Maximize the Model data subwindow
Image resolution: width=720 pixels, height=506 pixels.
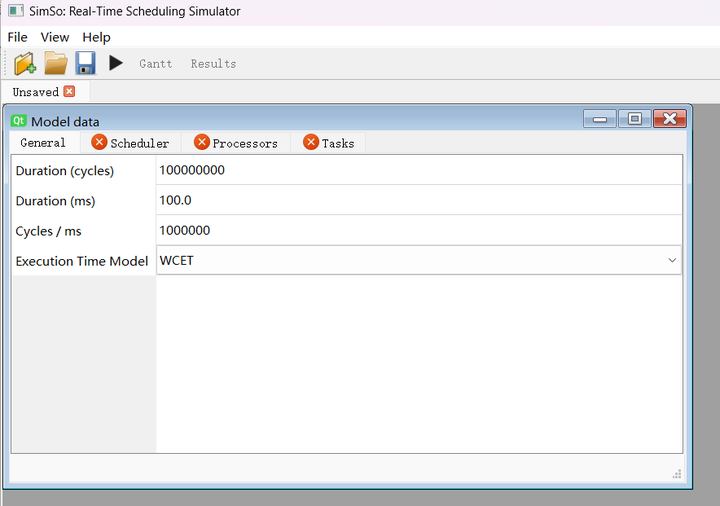tap(635, 119)
